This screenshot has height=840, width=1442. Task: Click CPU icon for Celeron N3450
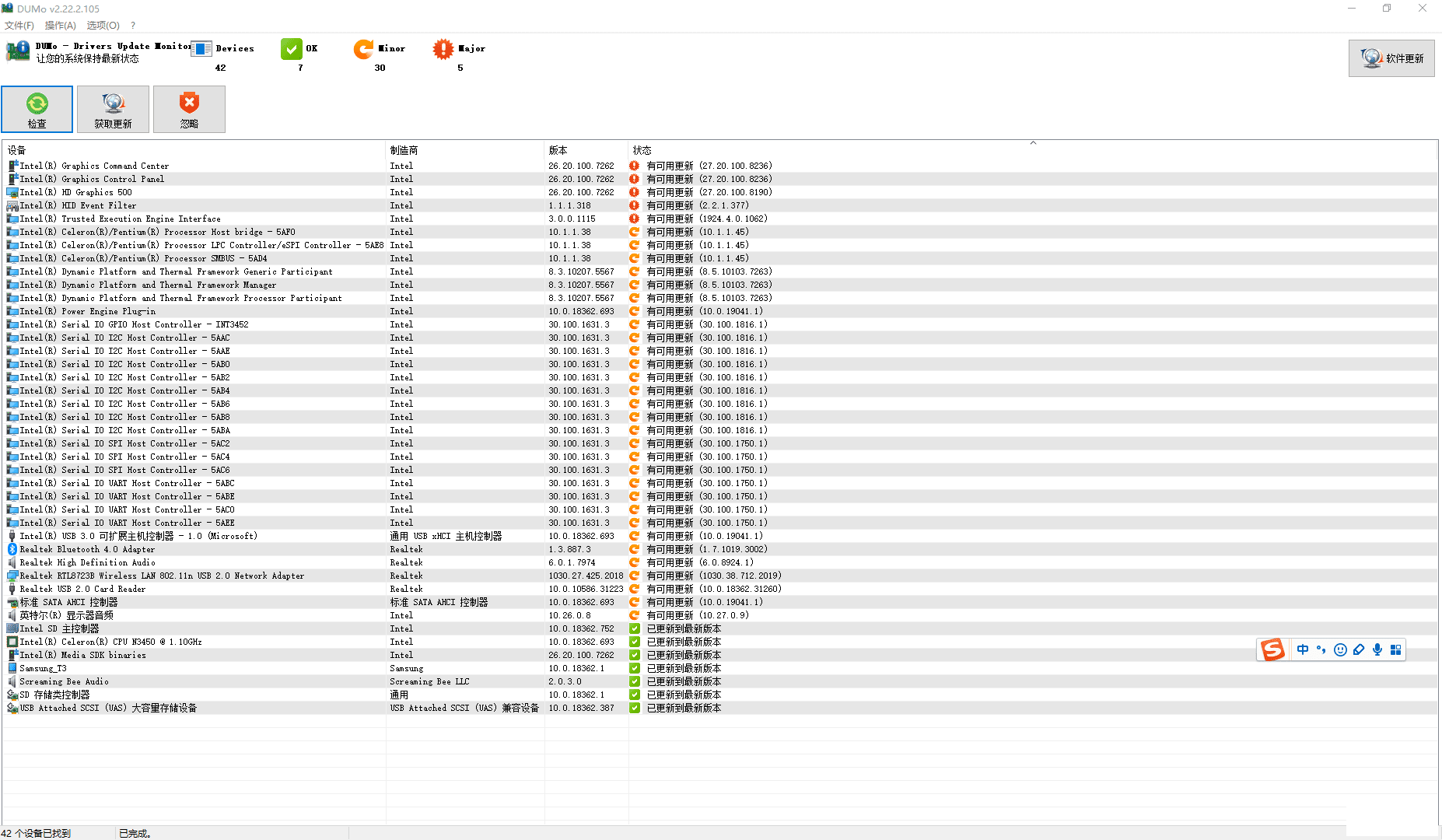tap(12, 642)
